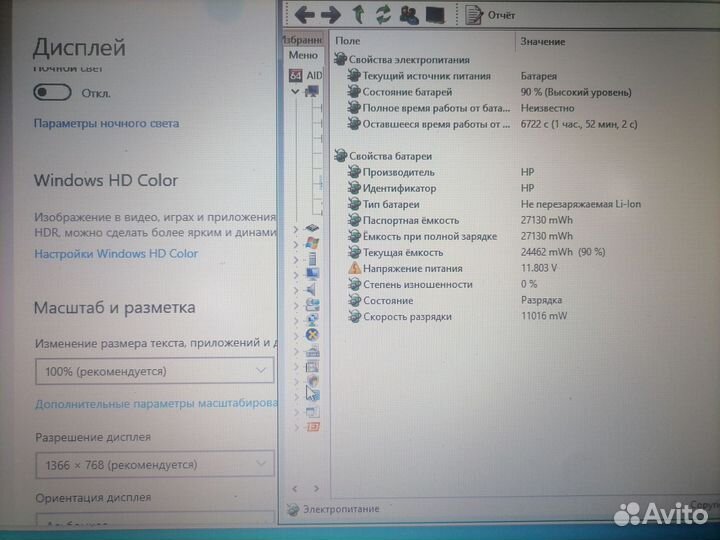Select the Motherboard category icon in the tree

pyautogui.click(x=312, y=228)
